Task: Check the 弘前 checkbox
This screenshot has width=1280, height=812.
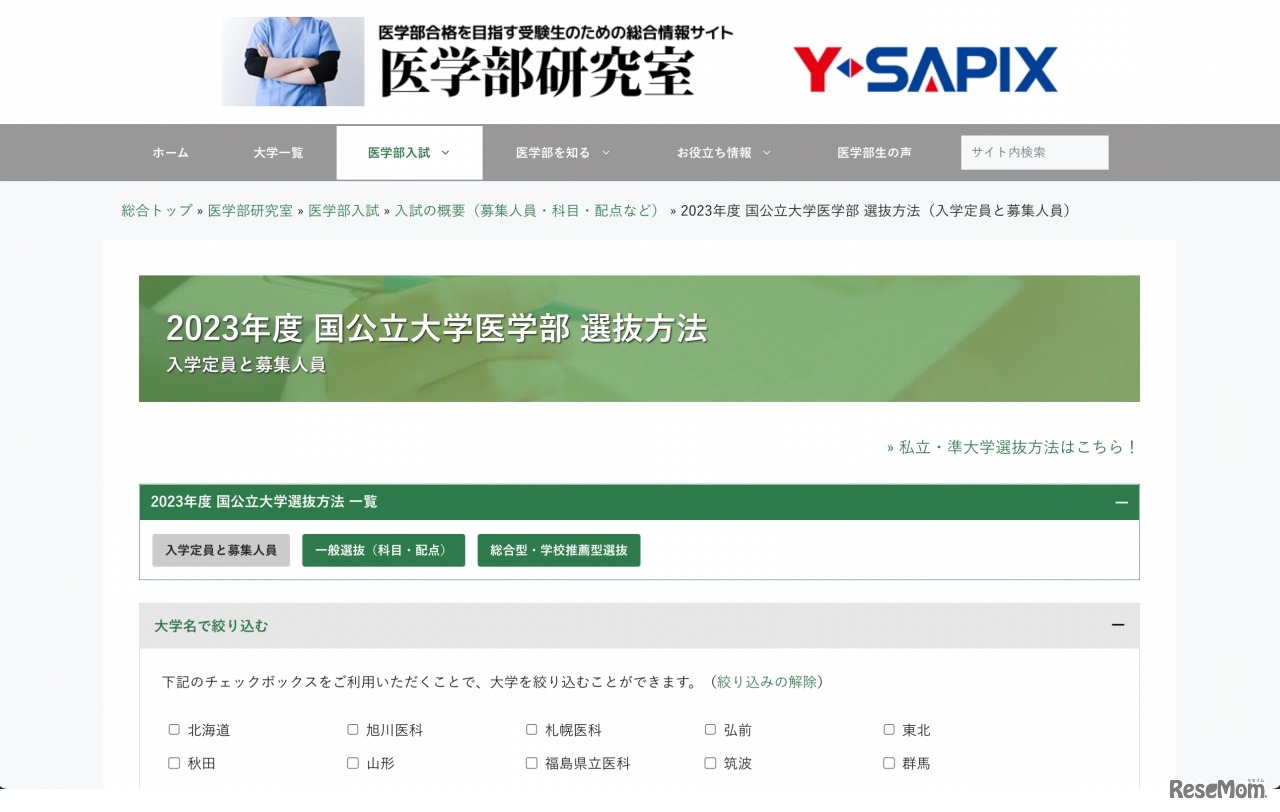Action: (711, 730)
